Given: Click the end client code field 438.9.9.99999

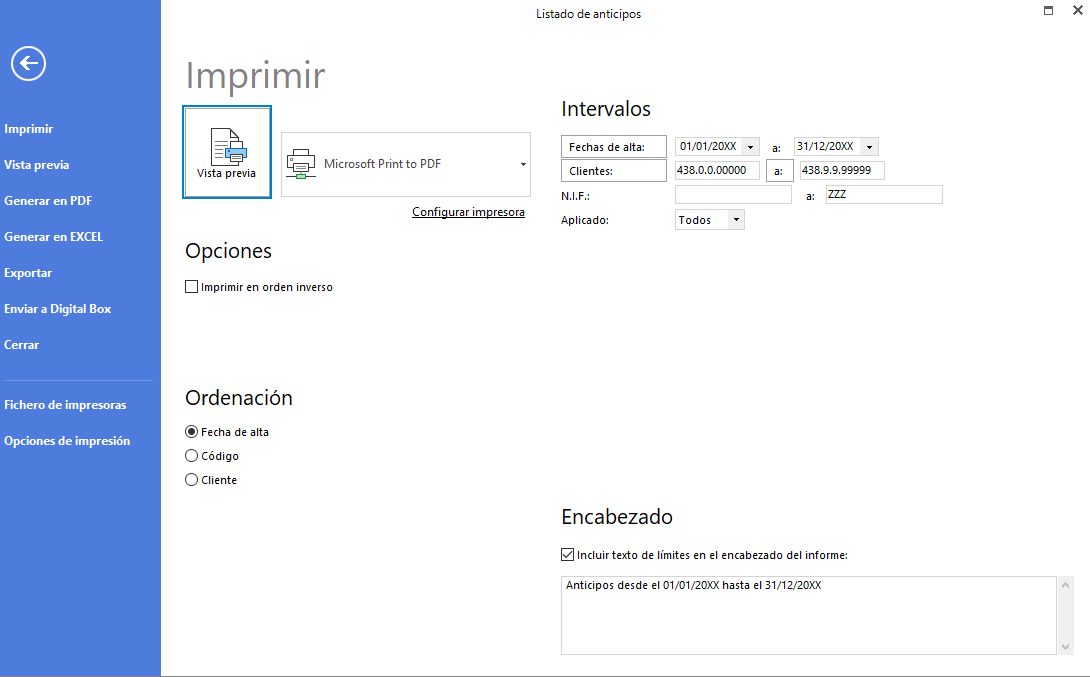Looking at the screenshot, I should (842, 170).
